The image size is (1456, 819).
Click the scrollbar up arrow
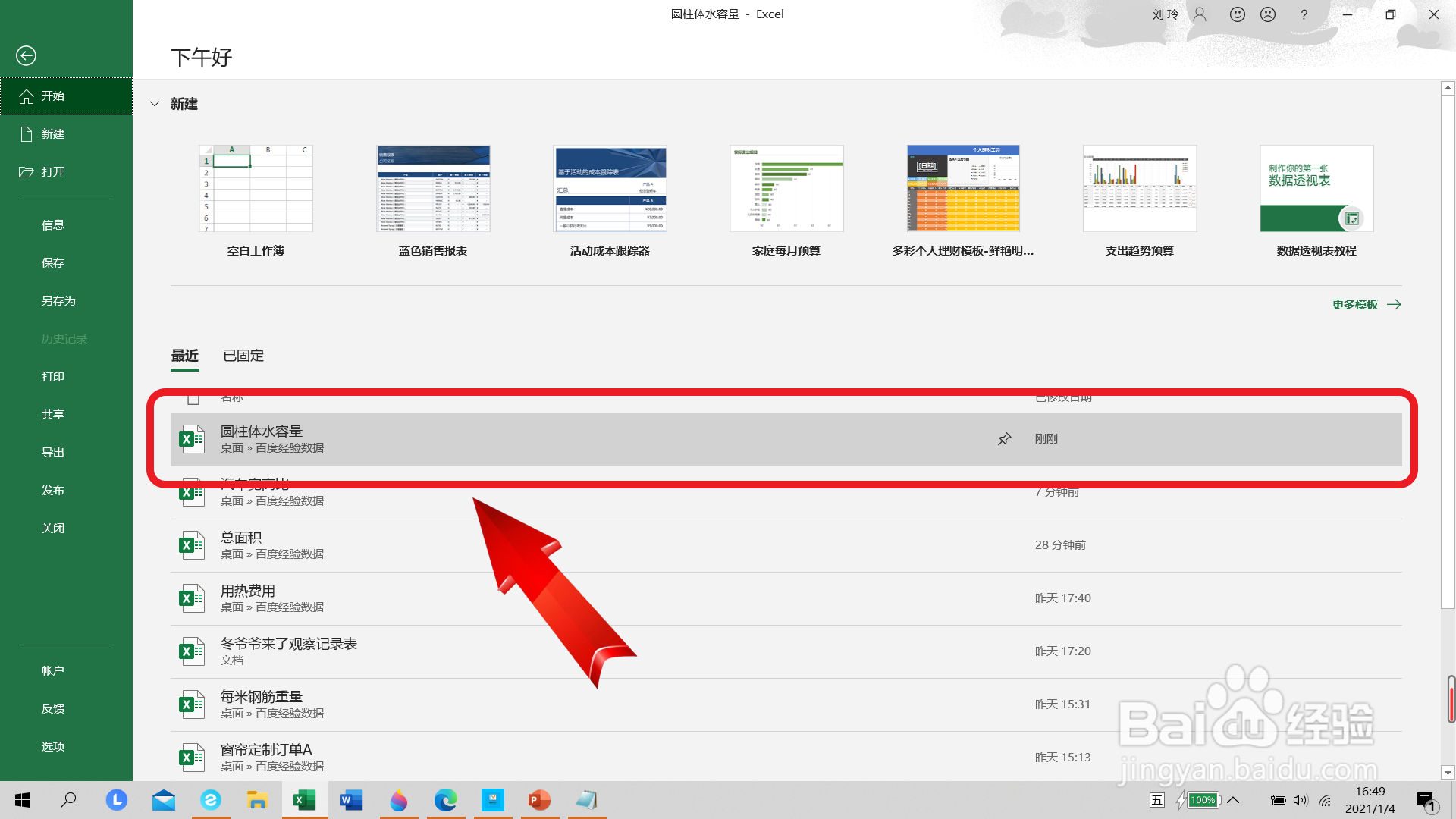1448,89
